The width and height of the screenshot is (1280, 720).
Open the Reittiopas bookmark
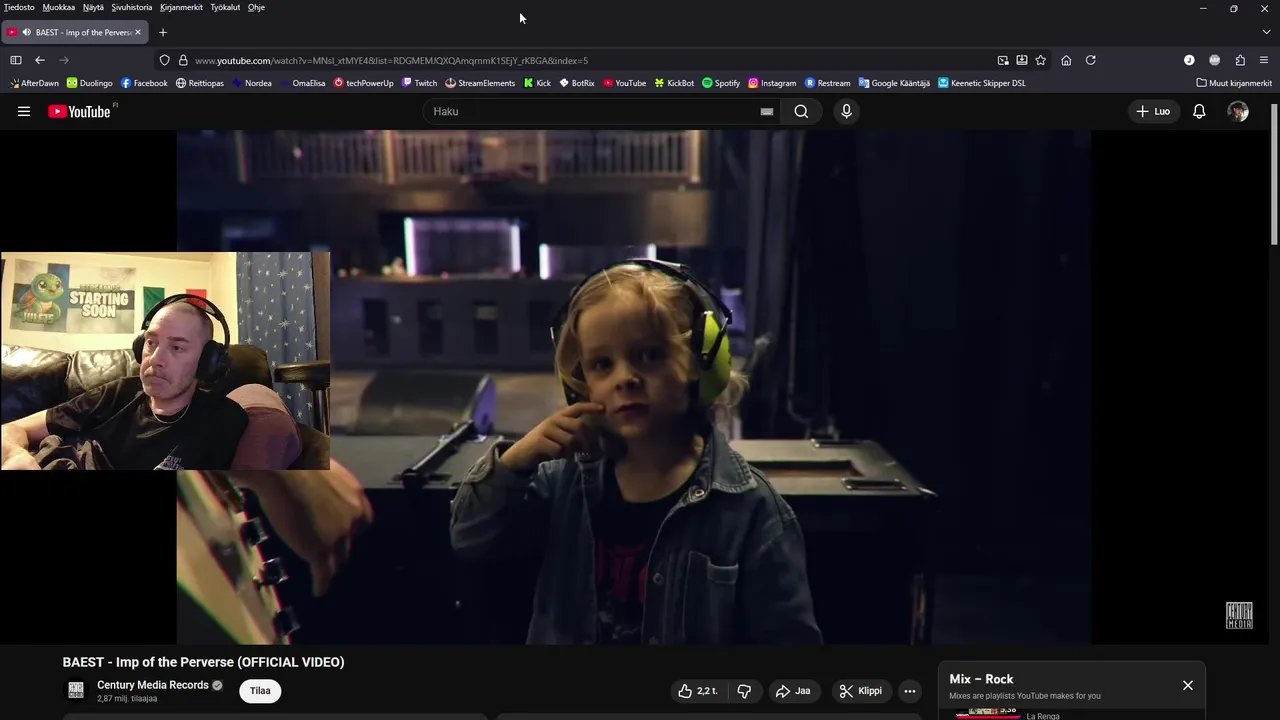pyautogui.click(x=200, y=83)
